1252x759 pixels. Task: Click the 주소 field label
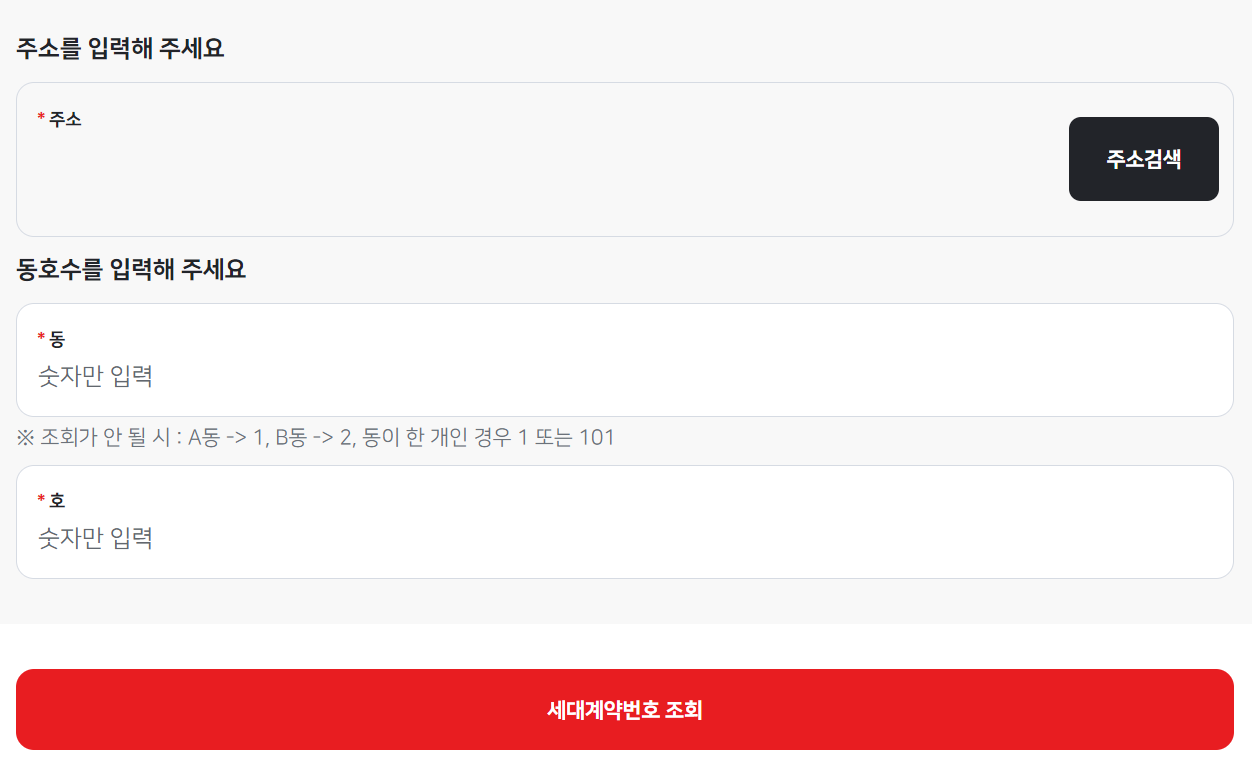pos(65,119)
